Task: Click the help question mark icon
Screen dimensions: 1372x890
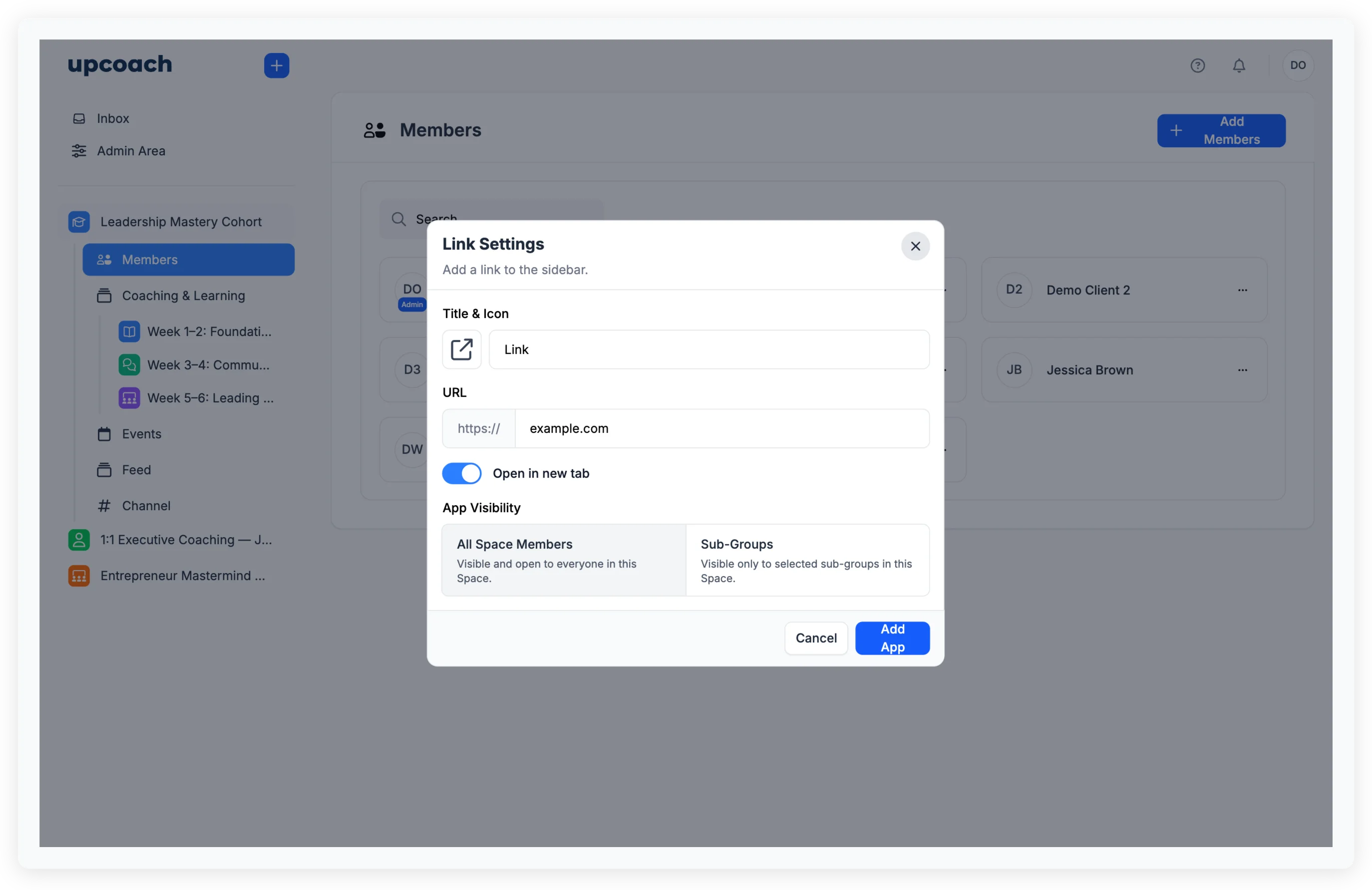Action: click(1198, 65)
